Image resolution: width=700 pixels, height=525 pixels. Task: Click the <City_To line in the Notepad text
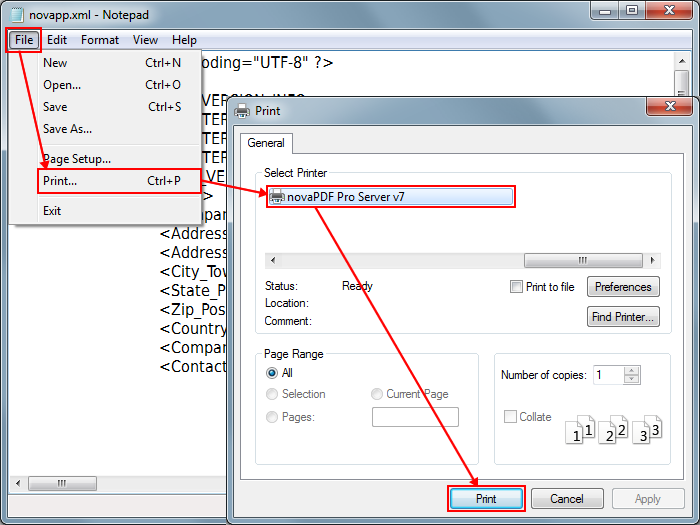click(x=193, y=271)
